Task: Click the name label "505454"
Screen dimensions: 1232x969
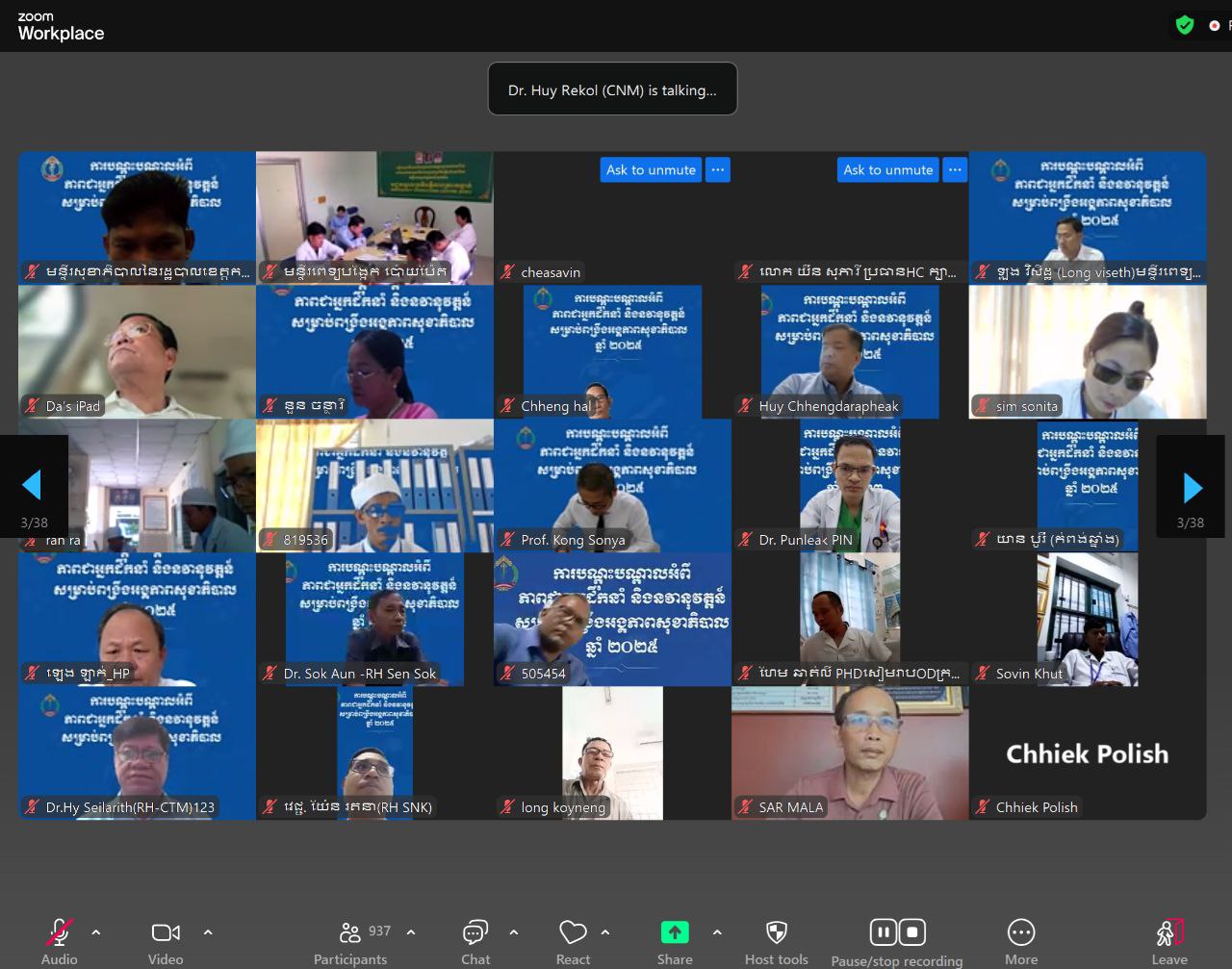Action: pyautogui.click(x=543, y=674)
